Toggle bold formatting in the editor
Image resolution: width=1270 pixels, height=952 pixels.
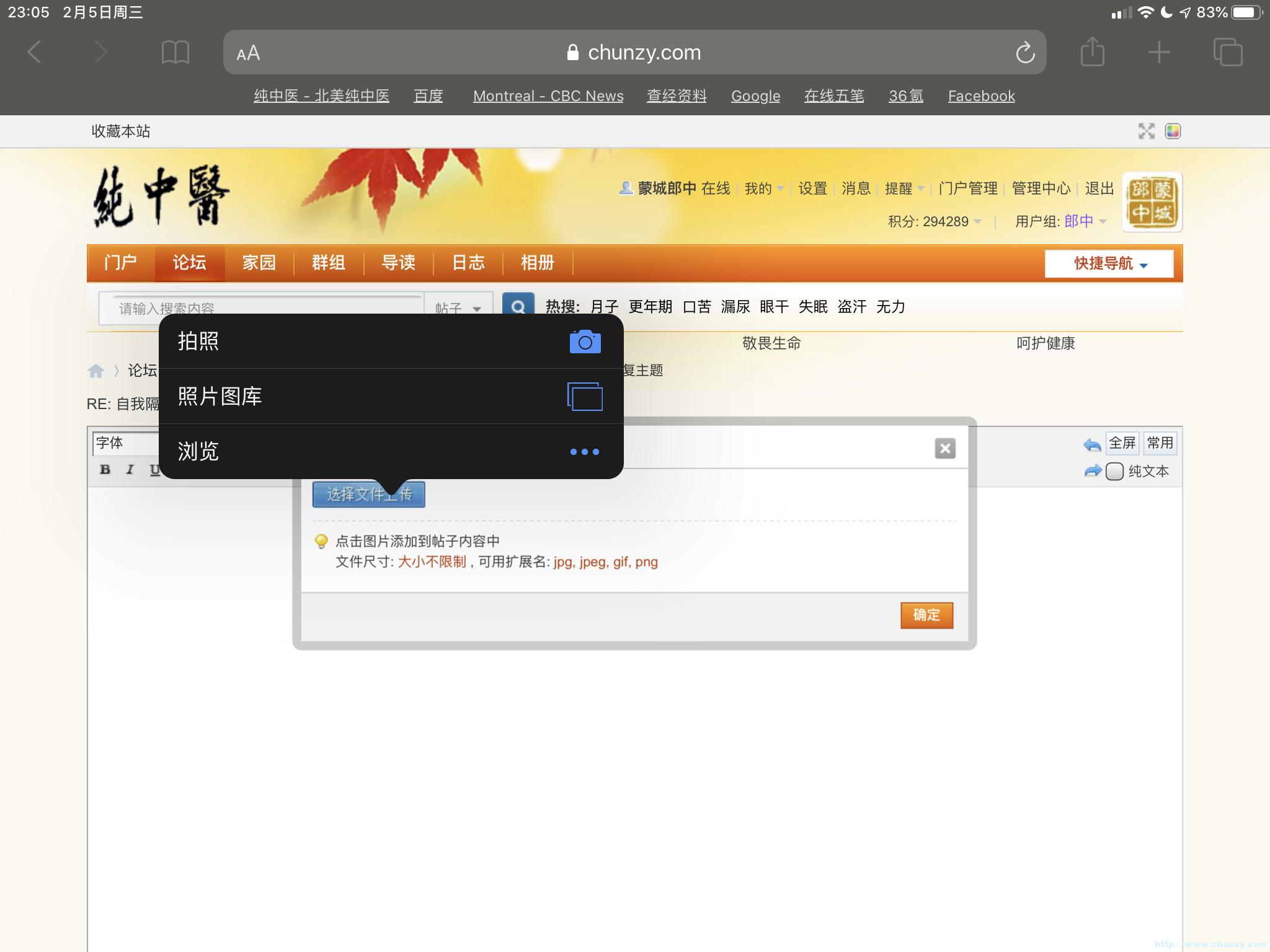(x=104, y=469)
